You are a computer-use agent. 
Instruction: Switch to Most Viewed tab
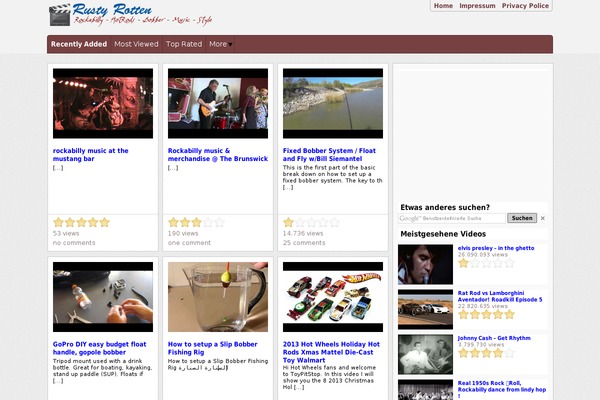point(136,44)
